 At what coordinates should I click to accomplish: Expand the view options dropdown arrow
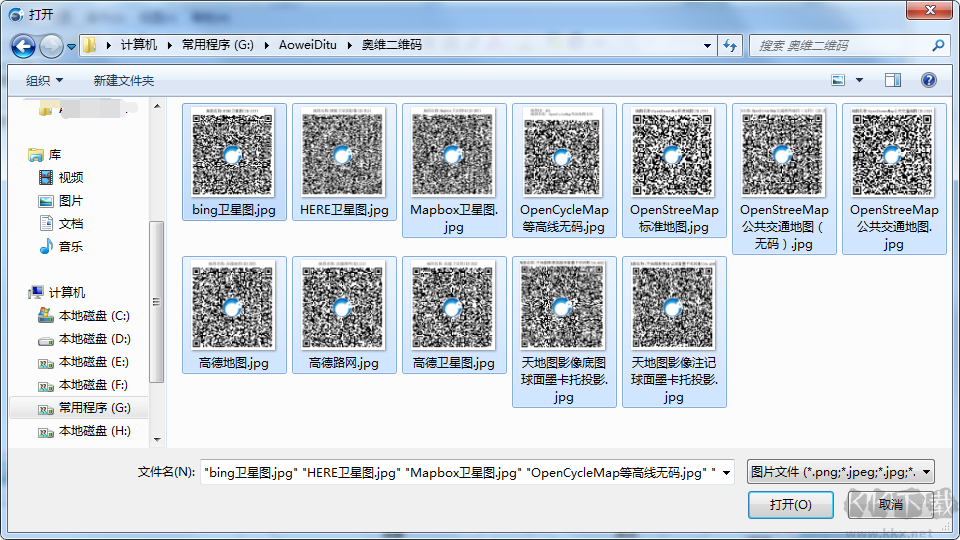point(859,80)
